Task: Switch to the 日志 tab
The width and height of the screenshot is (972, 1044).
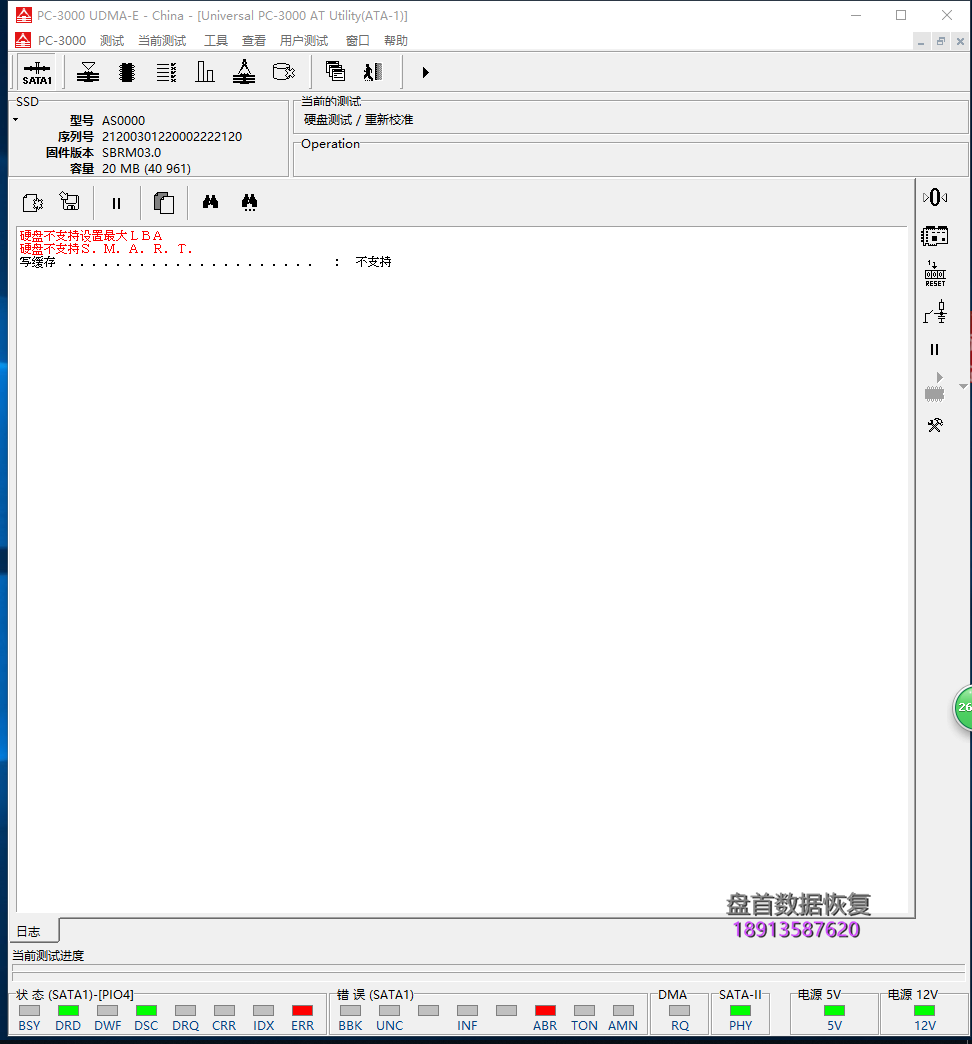Action: click(x=29, y=931)
